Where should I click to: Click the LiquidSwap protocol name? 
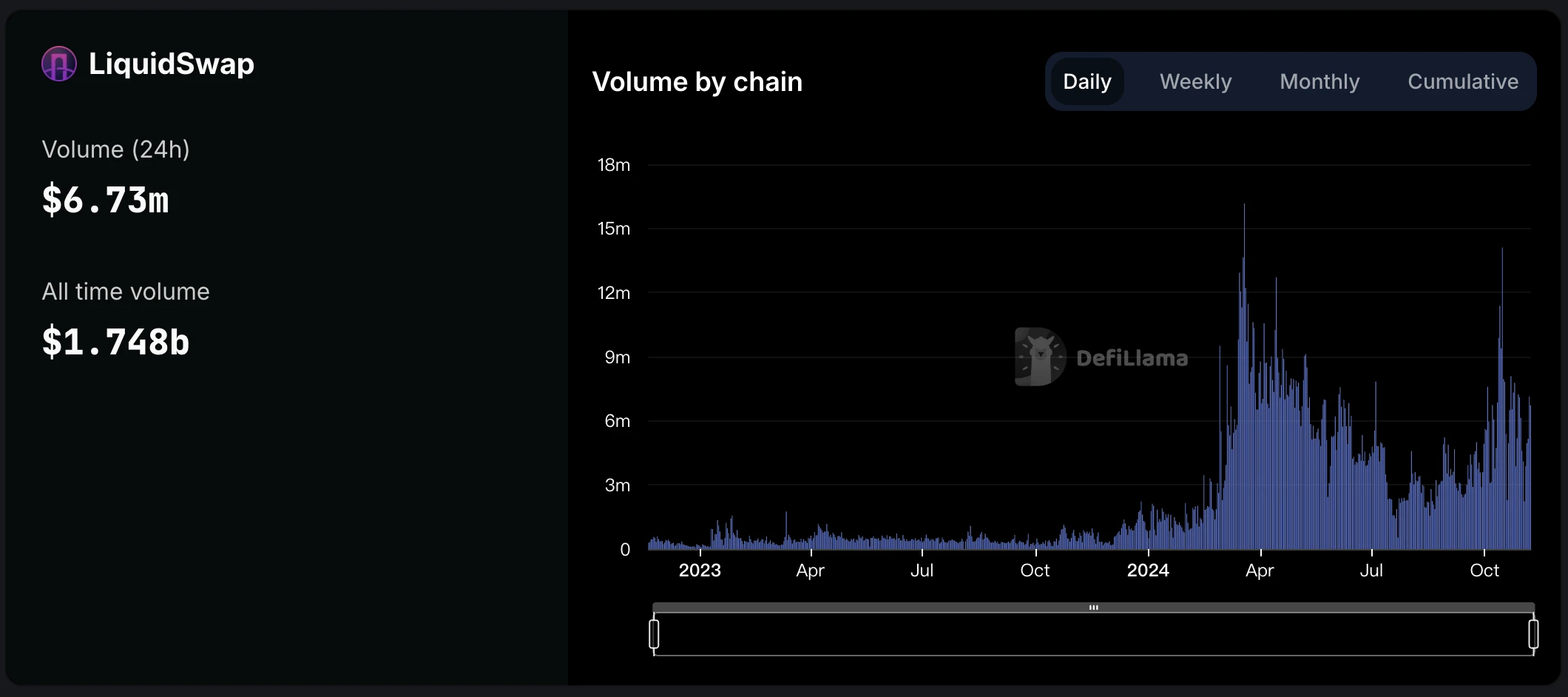172,64
